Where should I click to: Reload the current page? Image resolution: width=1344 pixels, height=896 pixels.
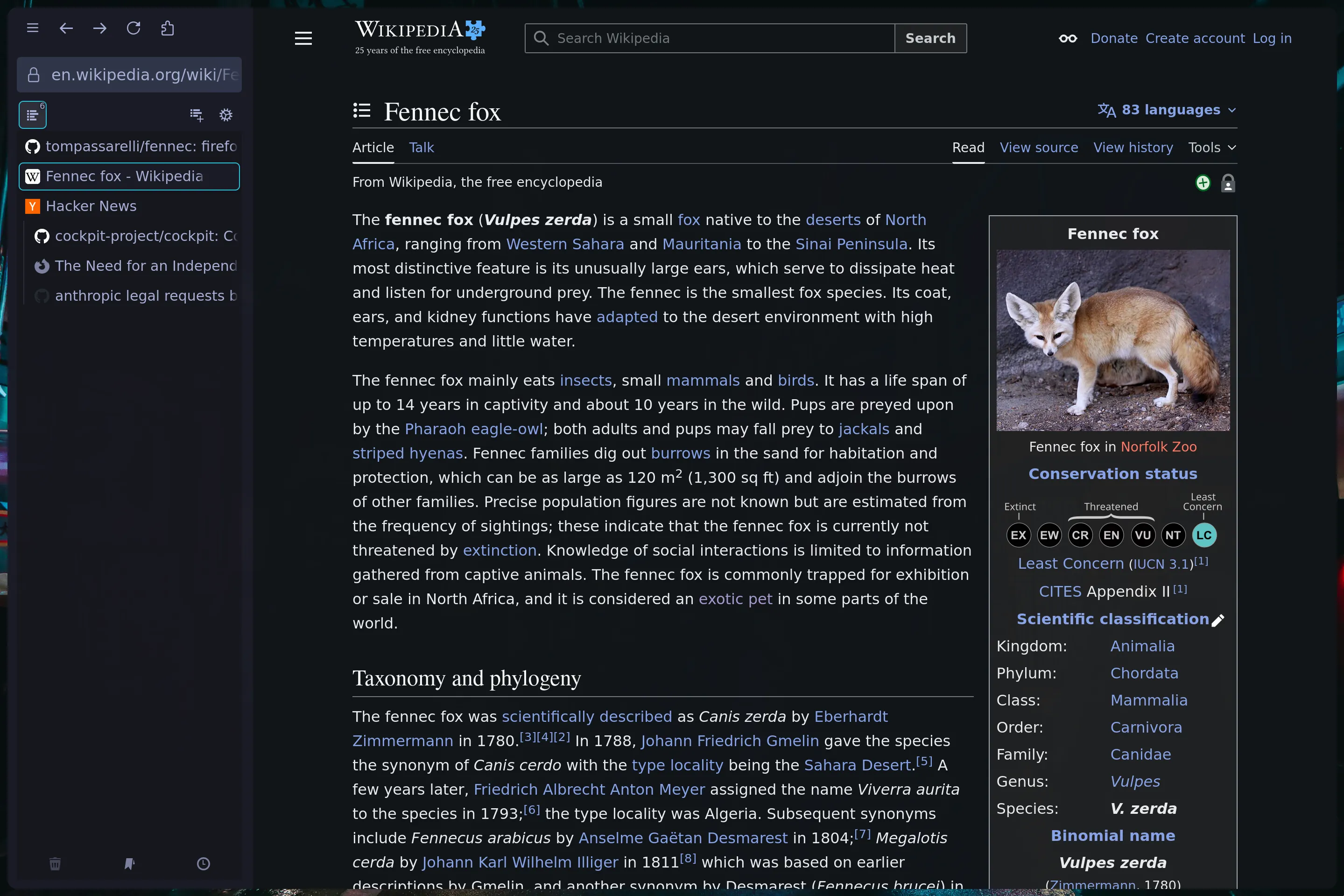[134, 28]
